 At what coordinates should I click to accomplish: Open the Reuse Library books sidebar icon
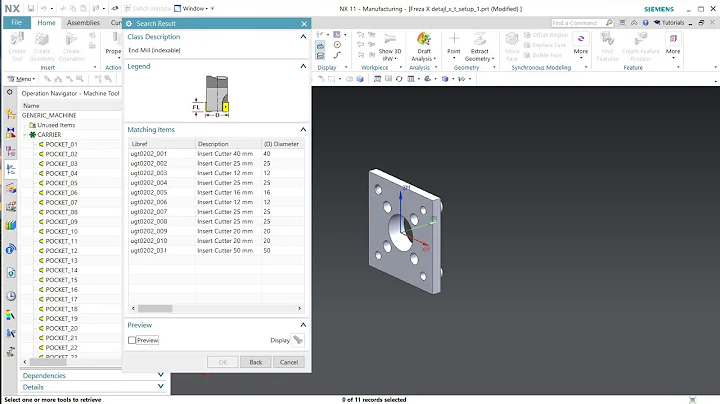click(x=11, y=225)
